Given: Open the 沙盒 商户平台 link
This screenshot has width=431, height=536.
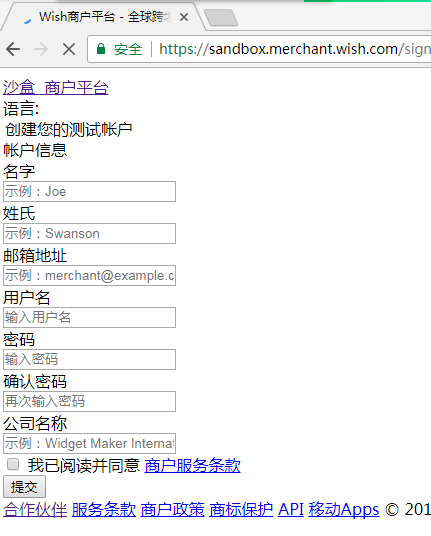Looking at the screenshot, I should pyautogui.click(x=56, y=88).
